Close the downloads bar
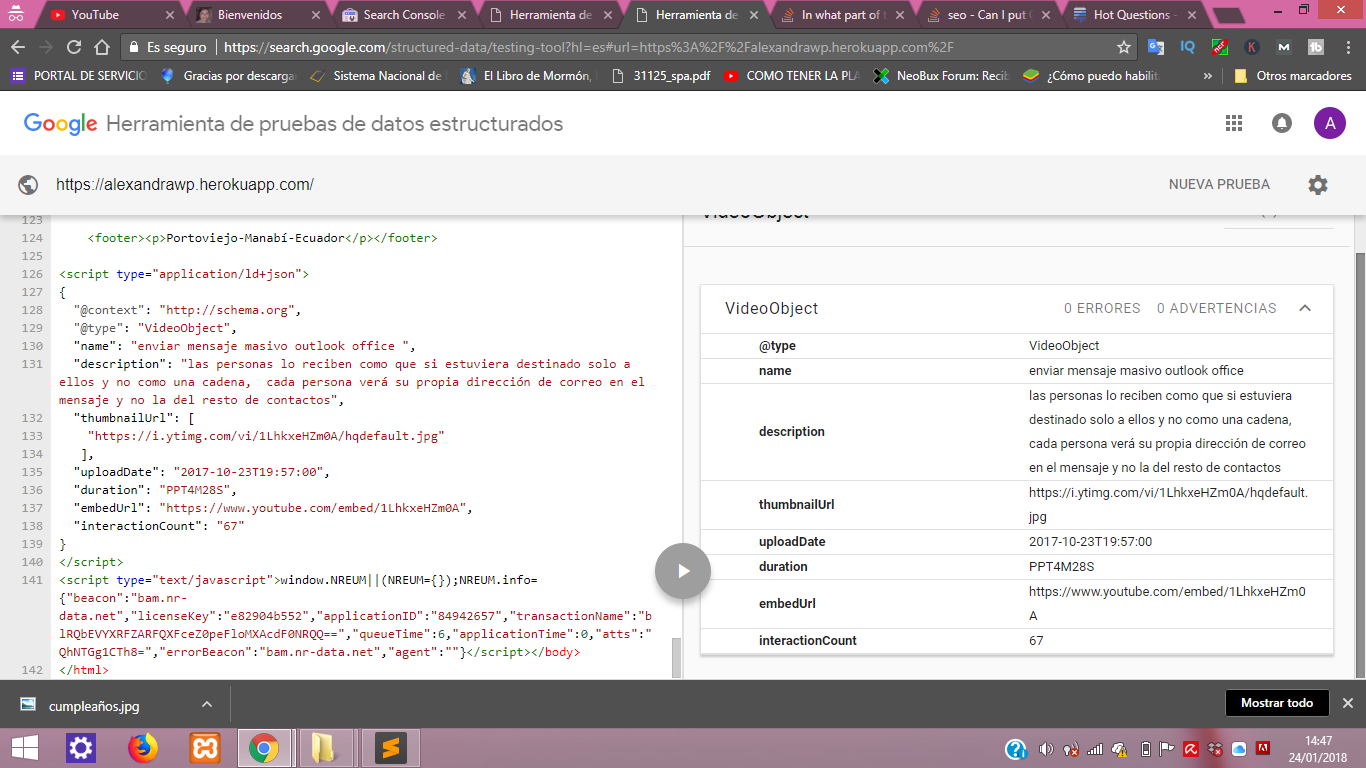 (x=1347, y=703)
